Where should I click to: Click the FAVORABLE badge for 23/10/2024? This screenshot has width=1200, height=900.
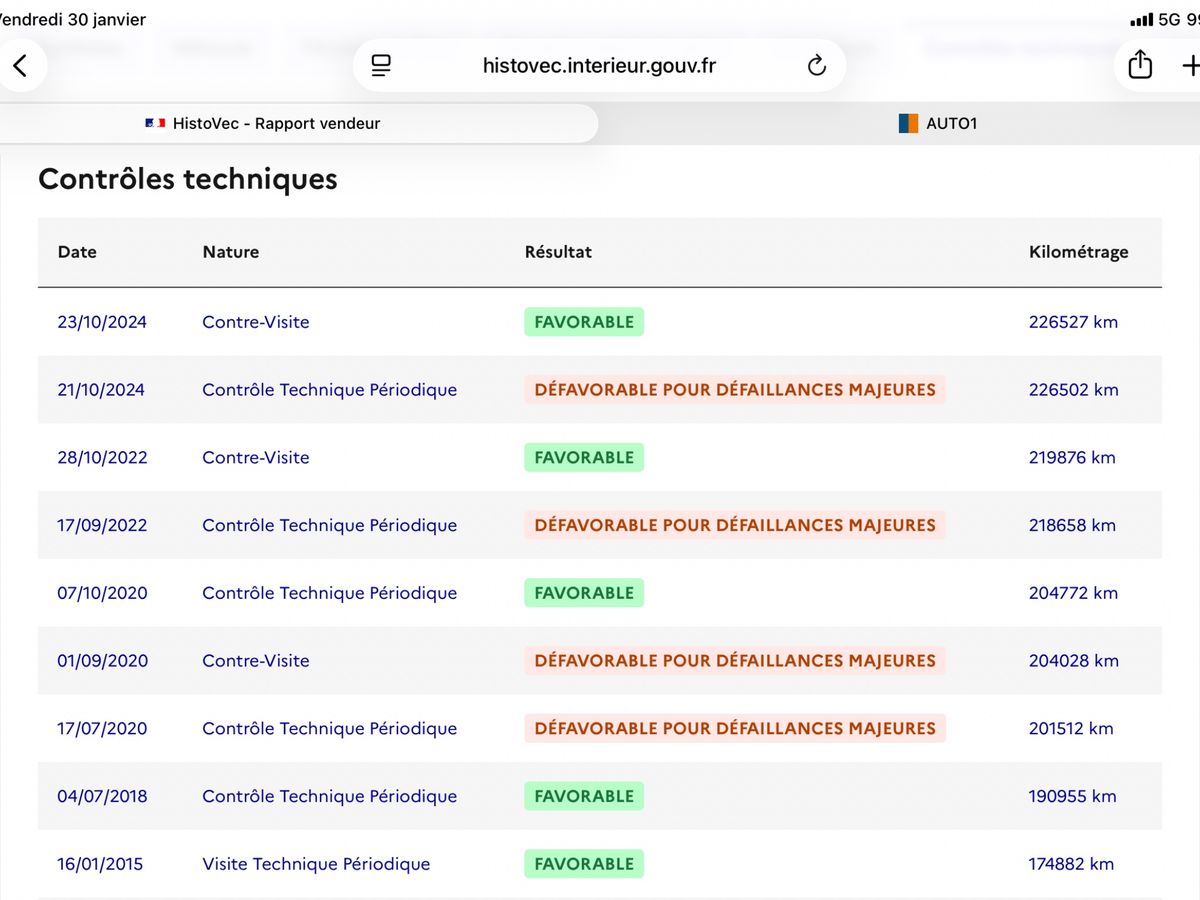coord(584,322)
